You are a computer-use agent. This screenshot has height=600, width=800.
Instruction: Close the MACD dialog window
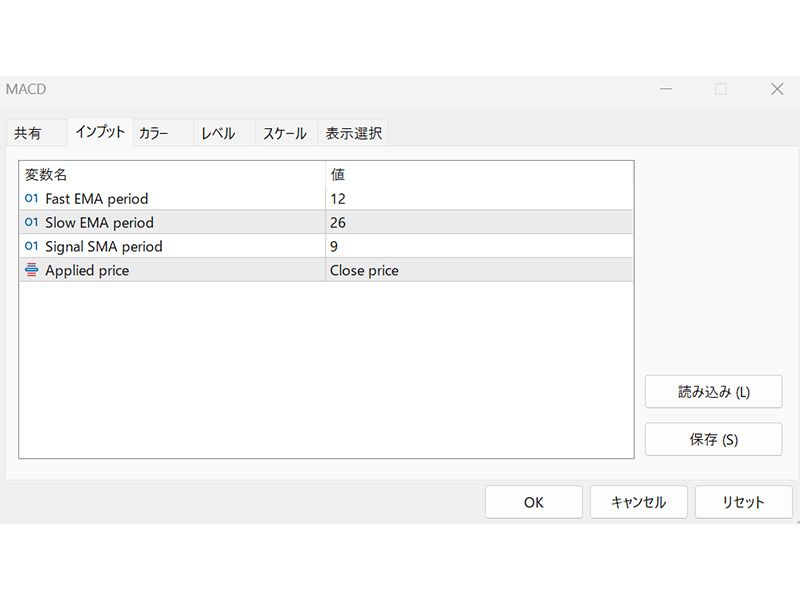(777, 89)
